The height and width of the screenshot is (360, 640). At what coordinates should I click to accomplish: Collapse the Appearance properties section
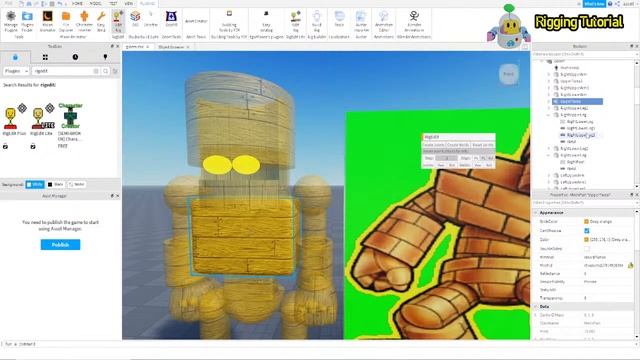(536, 213)
